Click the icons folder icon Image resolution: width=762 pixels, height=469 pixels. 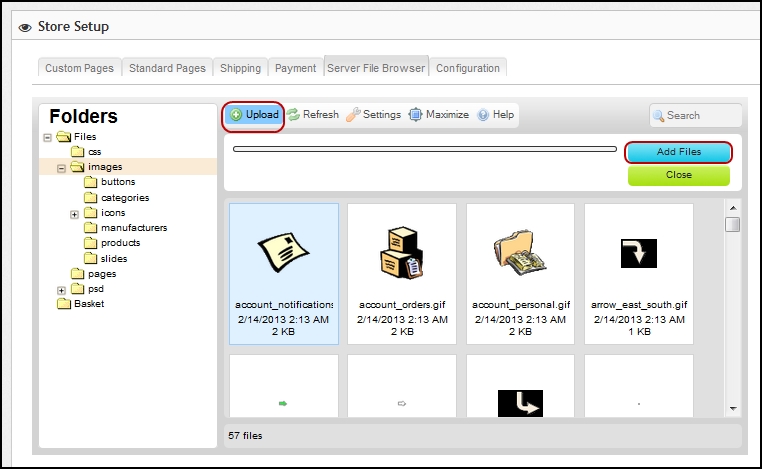[91, 212]
